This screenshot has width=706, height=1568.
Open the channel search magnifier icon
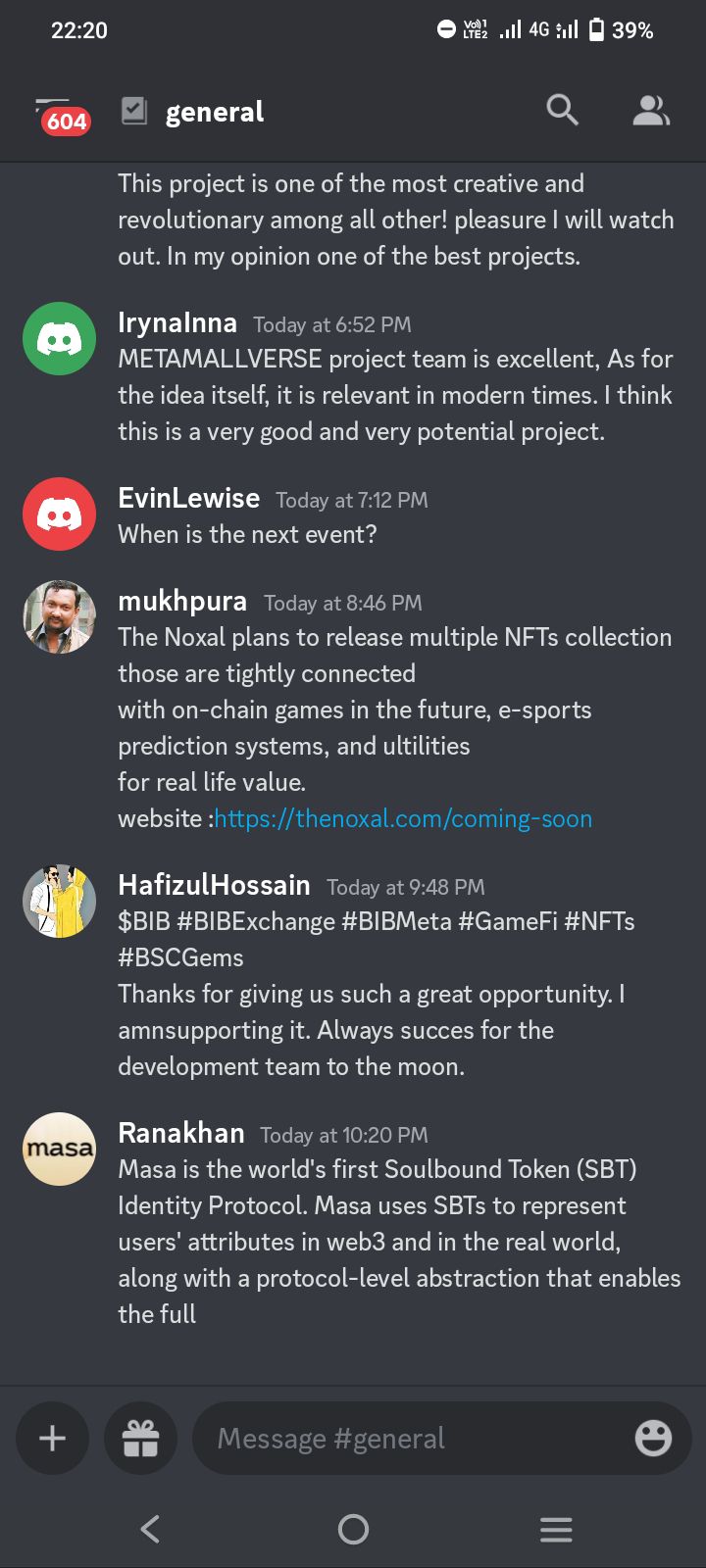(562, 110)
